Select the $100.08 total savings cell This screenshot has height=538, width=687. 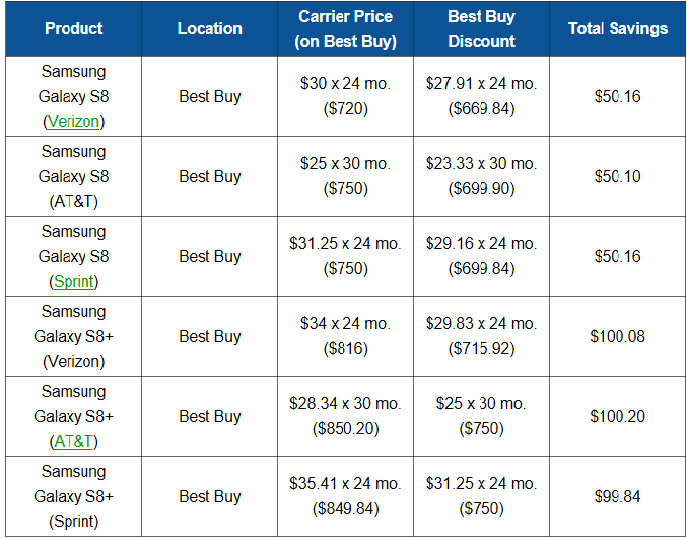coord(617,336)
